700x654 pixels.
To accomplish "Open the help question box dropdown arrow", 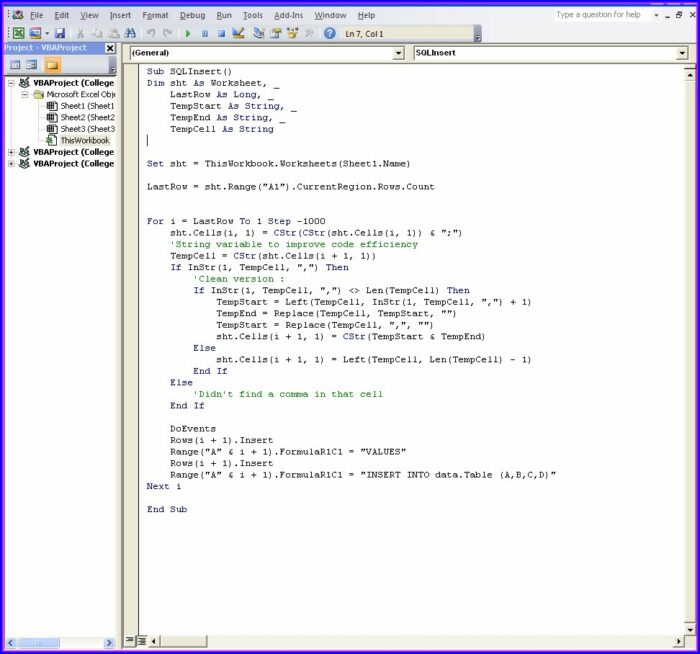I will click(656, 15).
